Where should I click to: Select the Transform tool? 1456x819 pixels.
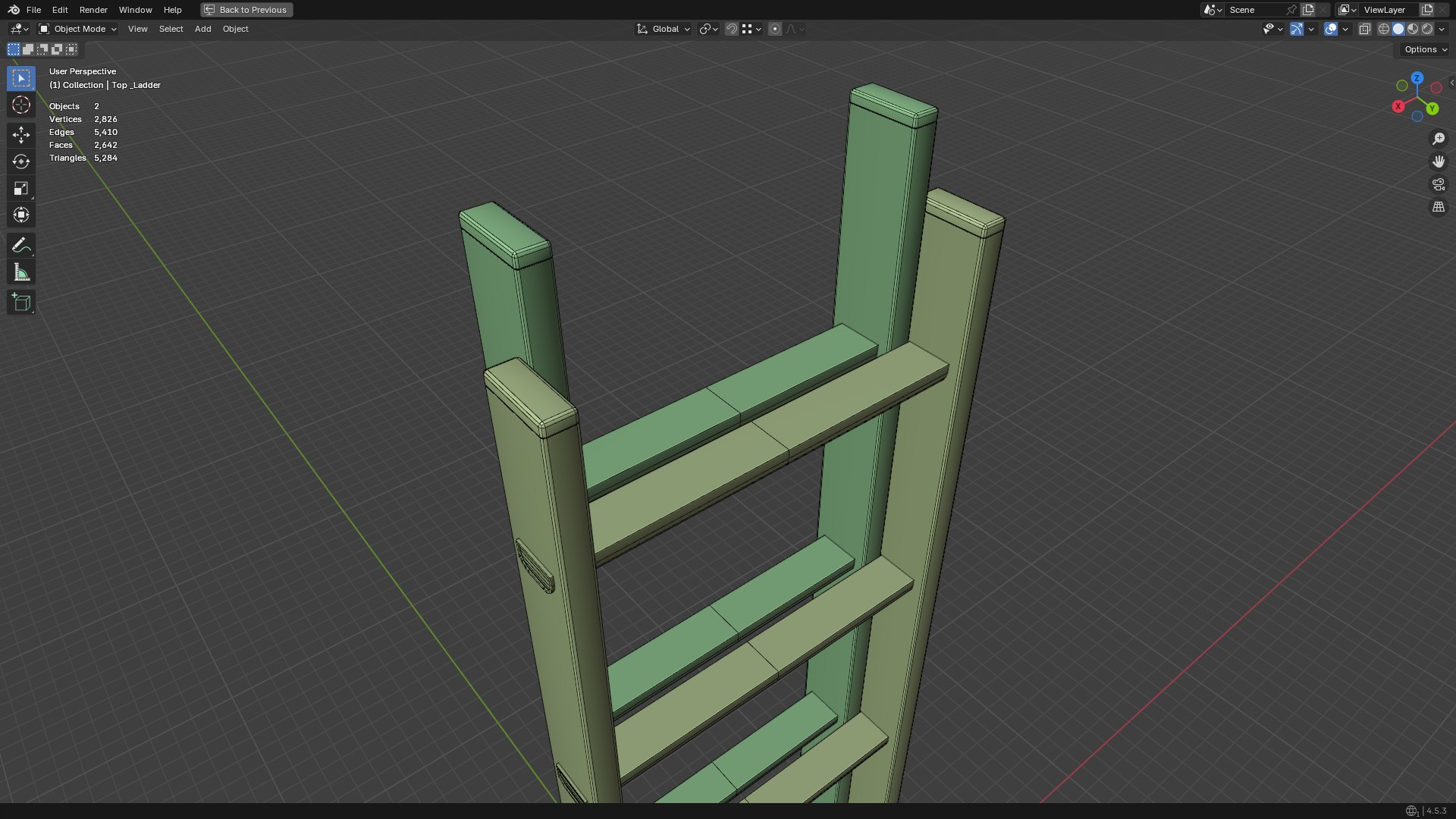[21, 215]
